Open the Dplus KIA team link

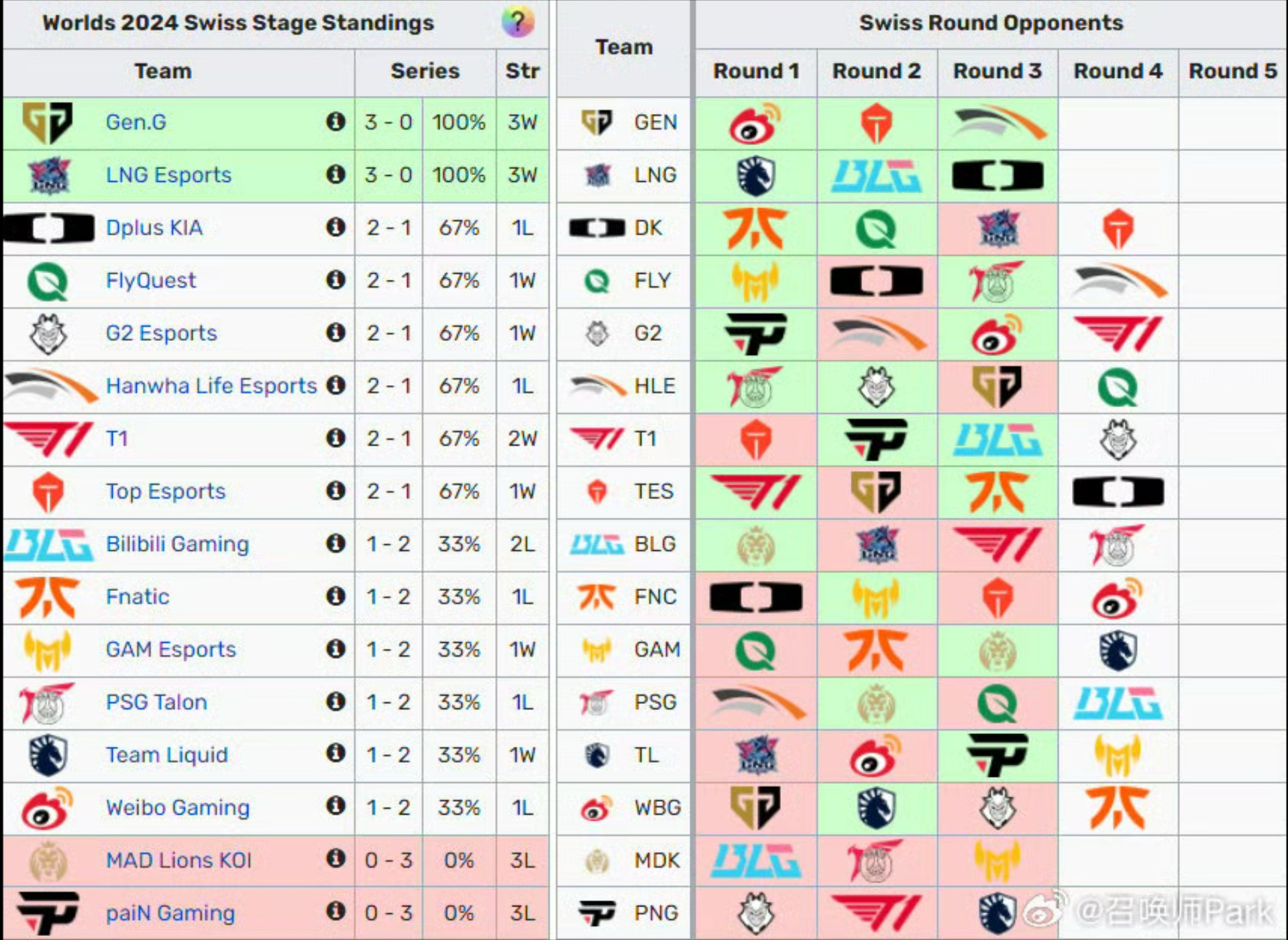(x=154, y=228)
